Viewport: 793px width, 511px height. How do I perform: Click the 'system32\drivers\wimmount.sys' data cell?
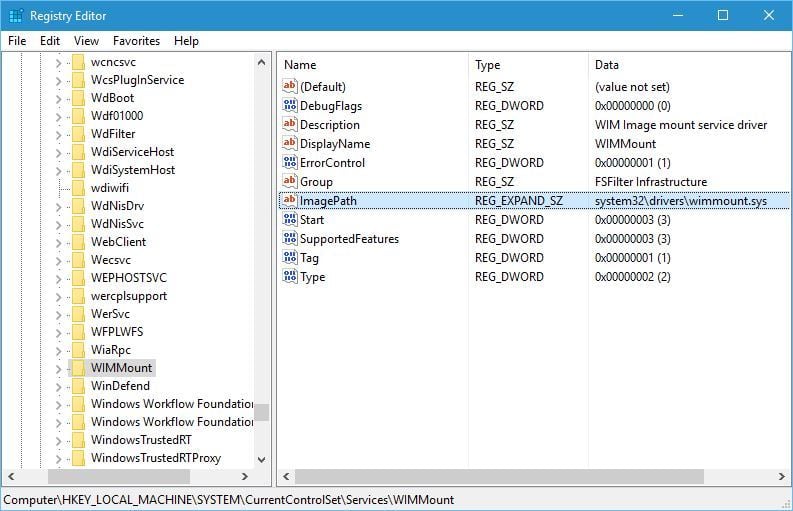[681, 201]
